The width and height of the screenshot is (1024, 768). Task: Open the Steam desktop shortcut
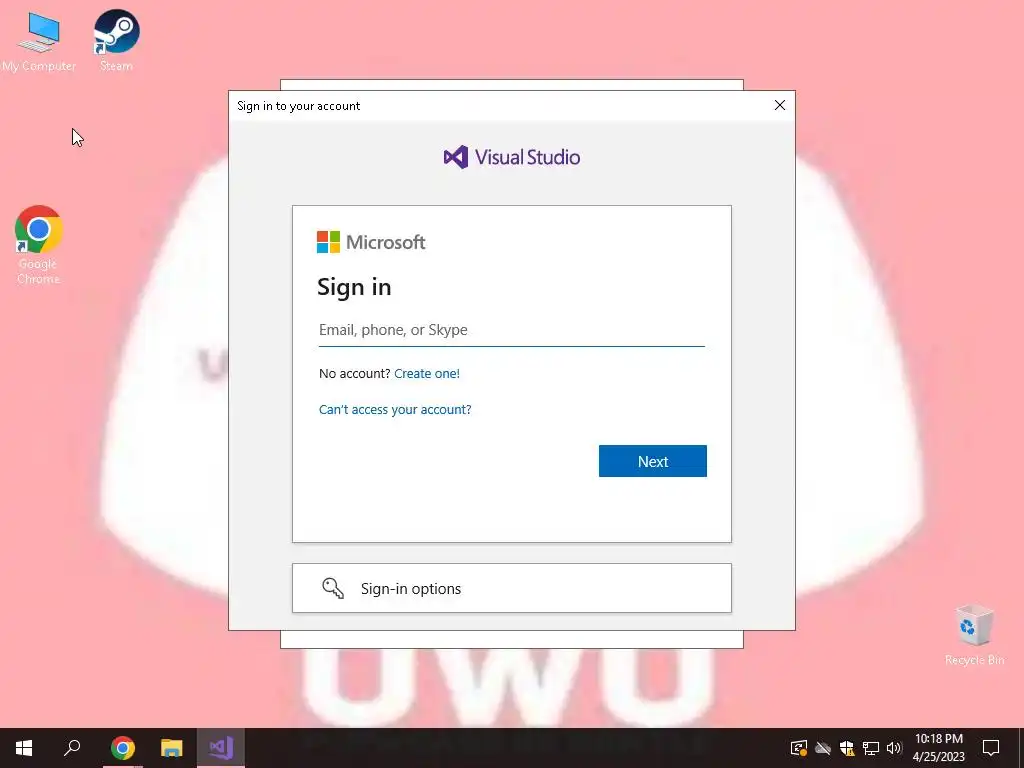coord(116,39)
